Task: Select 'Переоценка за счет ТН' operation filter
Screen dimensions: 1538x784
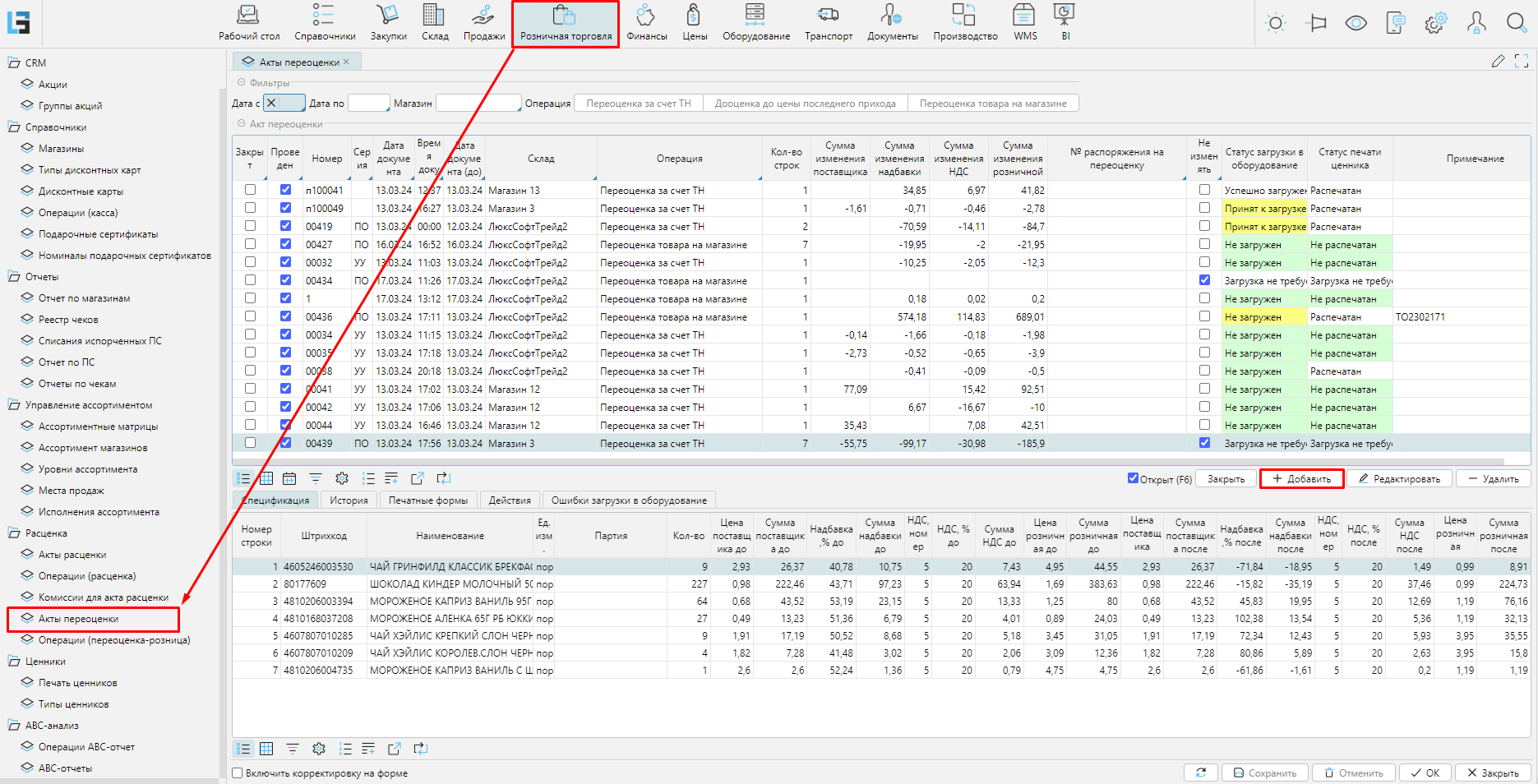Action: pos(638,104)
